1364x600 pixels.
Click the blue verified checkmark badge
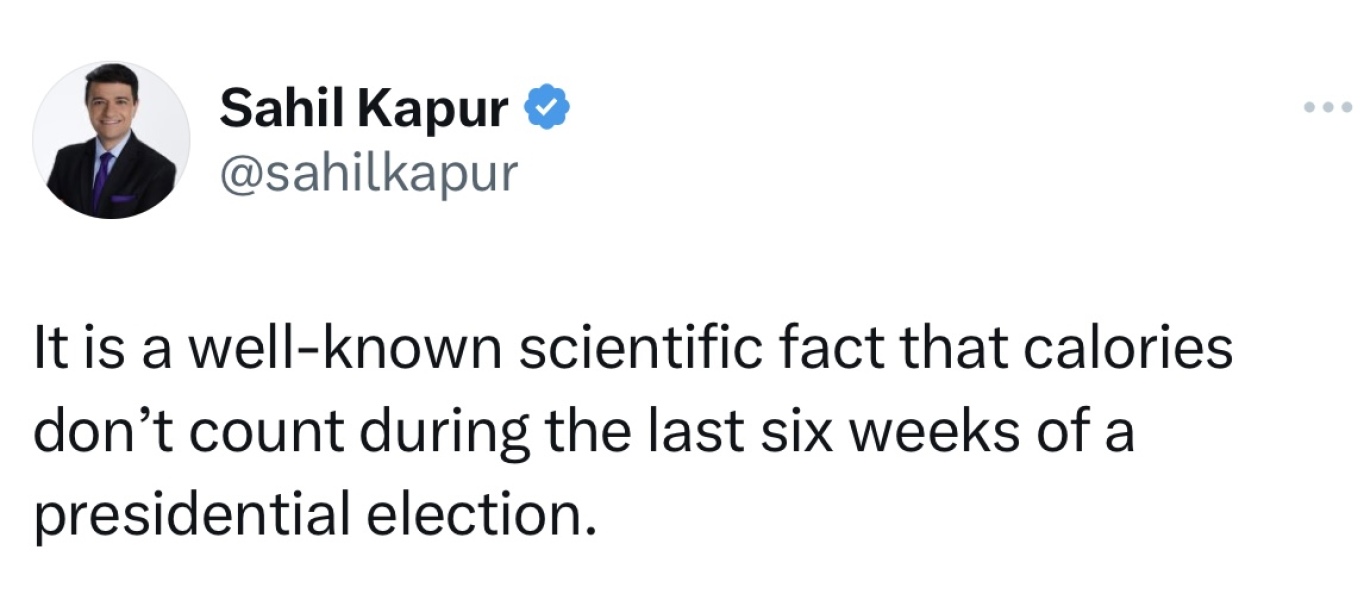tap(549, 108)
